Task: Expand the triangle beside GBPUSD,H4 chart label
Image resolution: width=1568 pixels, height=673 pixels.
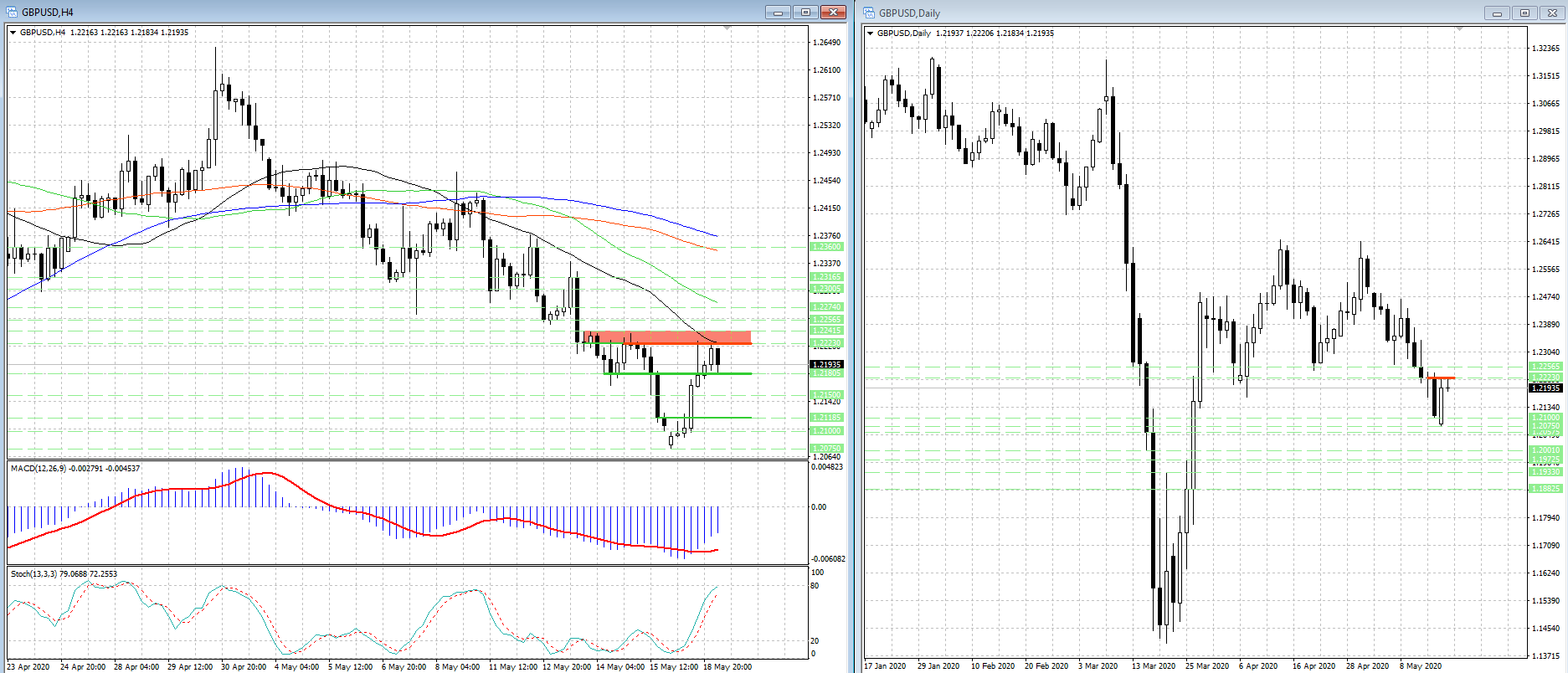Action: 13,33
